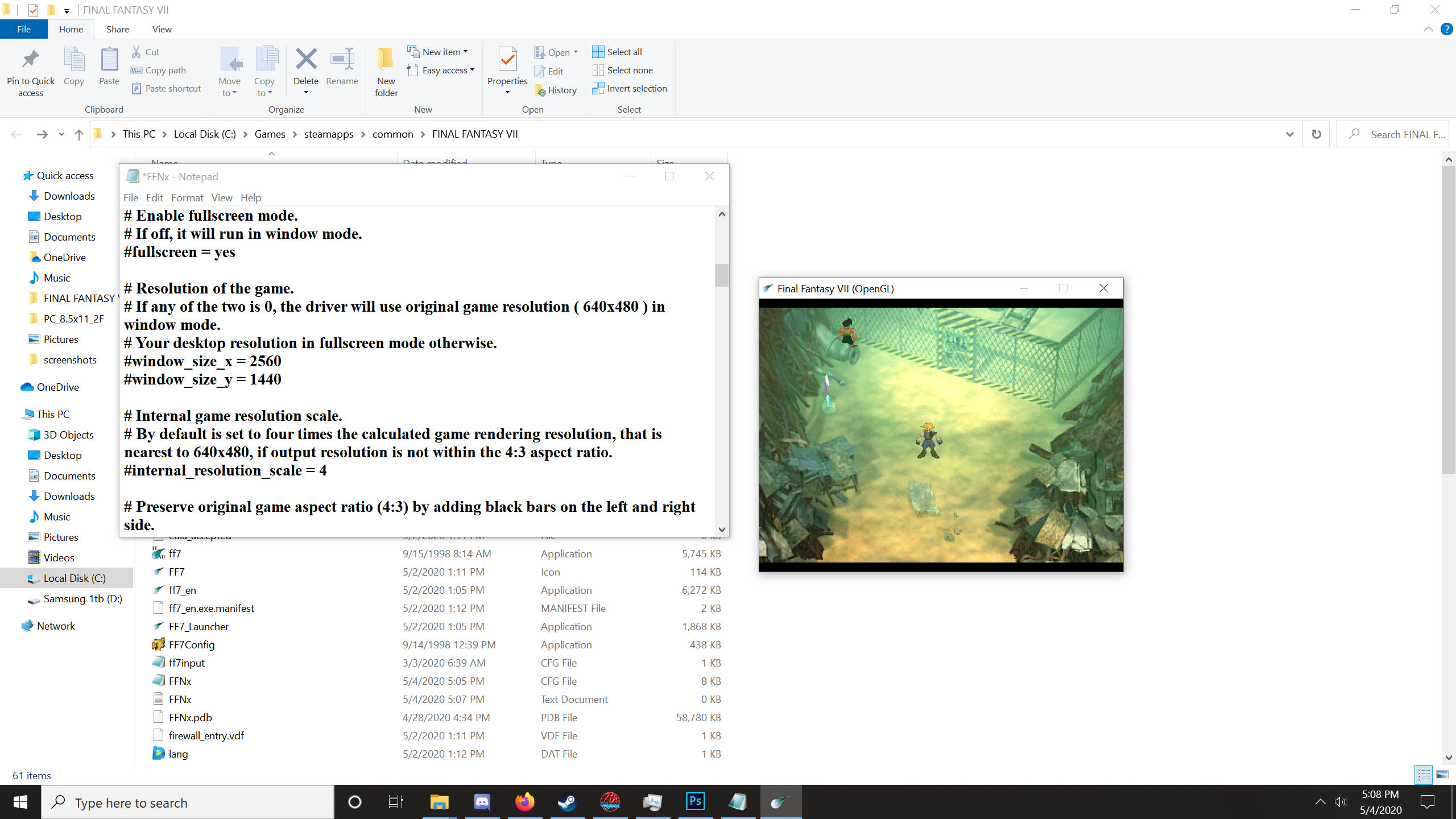1456x819 pixels.
Task: Switch to details view layout
Action: coord(1424,775)
